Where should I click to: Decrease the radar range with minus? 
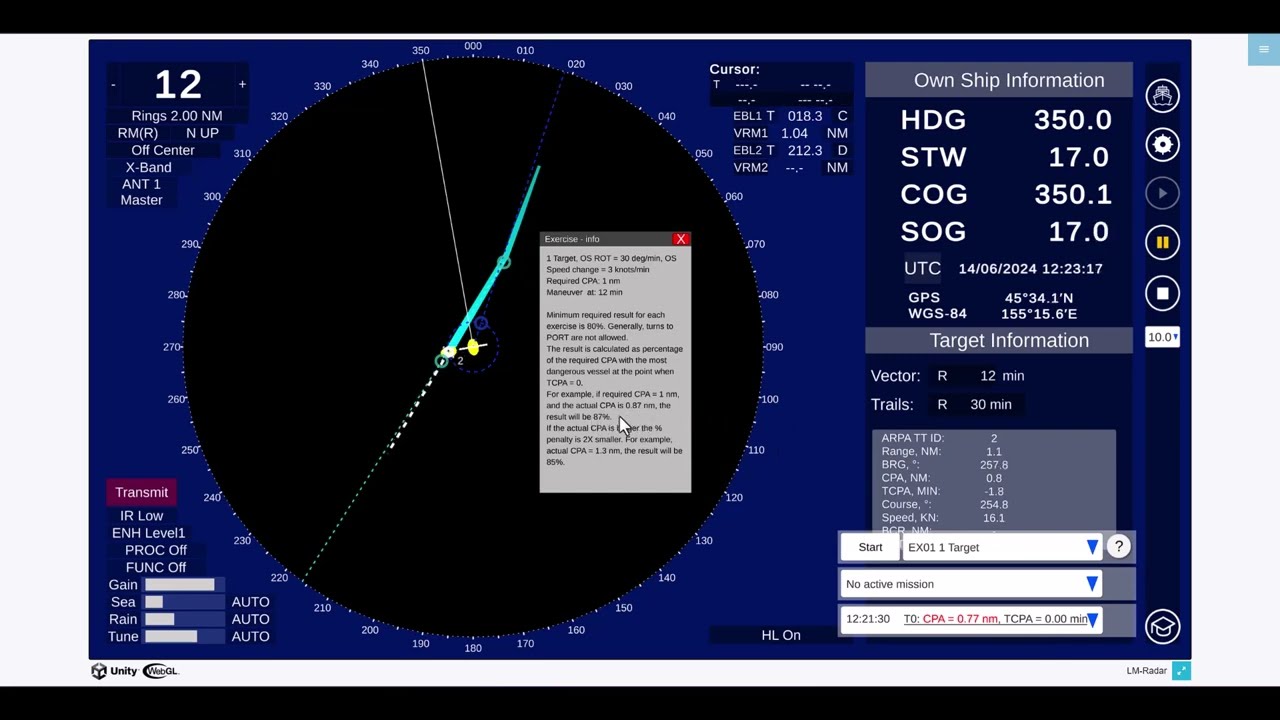113,85
